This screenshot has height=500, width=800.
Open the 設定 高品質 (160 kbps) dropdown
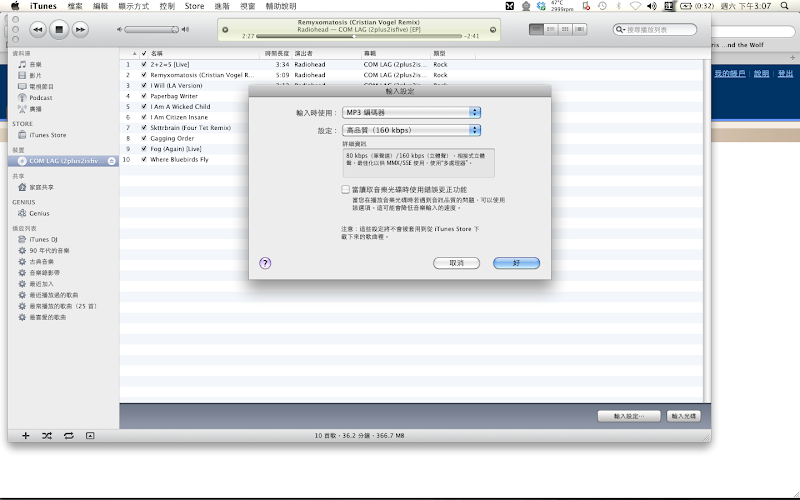click(x=411, y=130)
